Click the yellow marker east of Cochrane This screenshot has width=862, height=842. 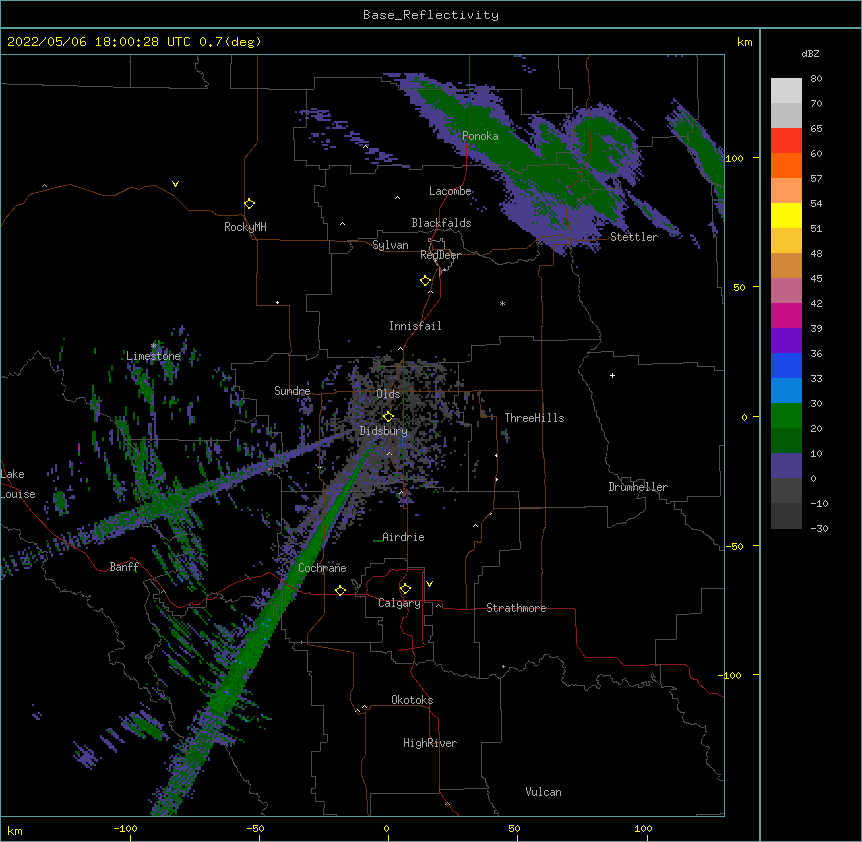(x=340, y=590)
